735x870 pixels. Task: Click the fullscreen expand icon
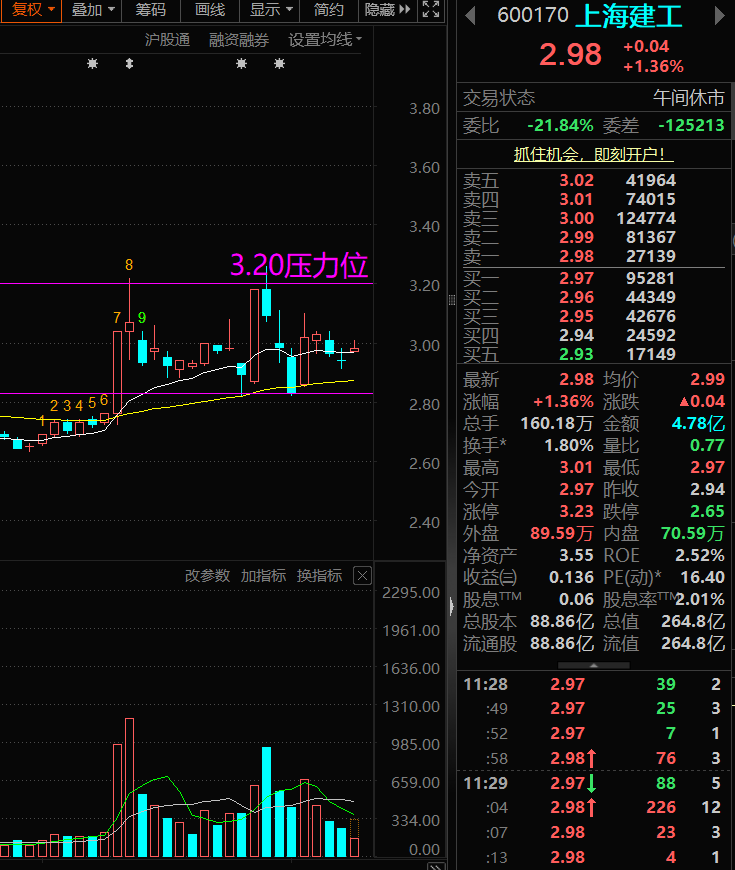pyautogui.click(x=431, y=9)
